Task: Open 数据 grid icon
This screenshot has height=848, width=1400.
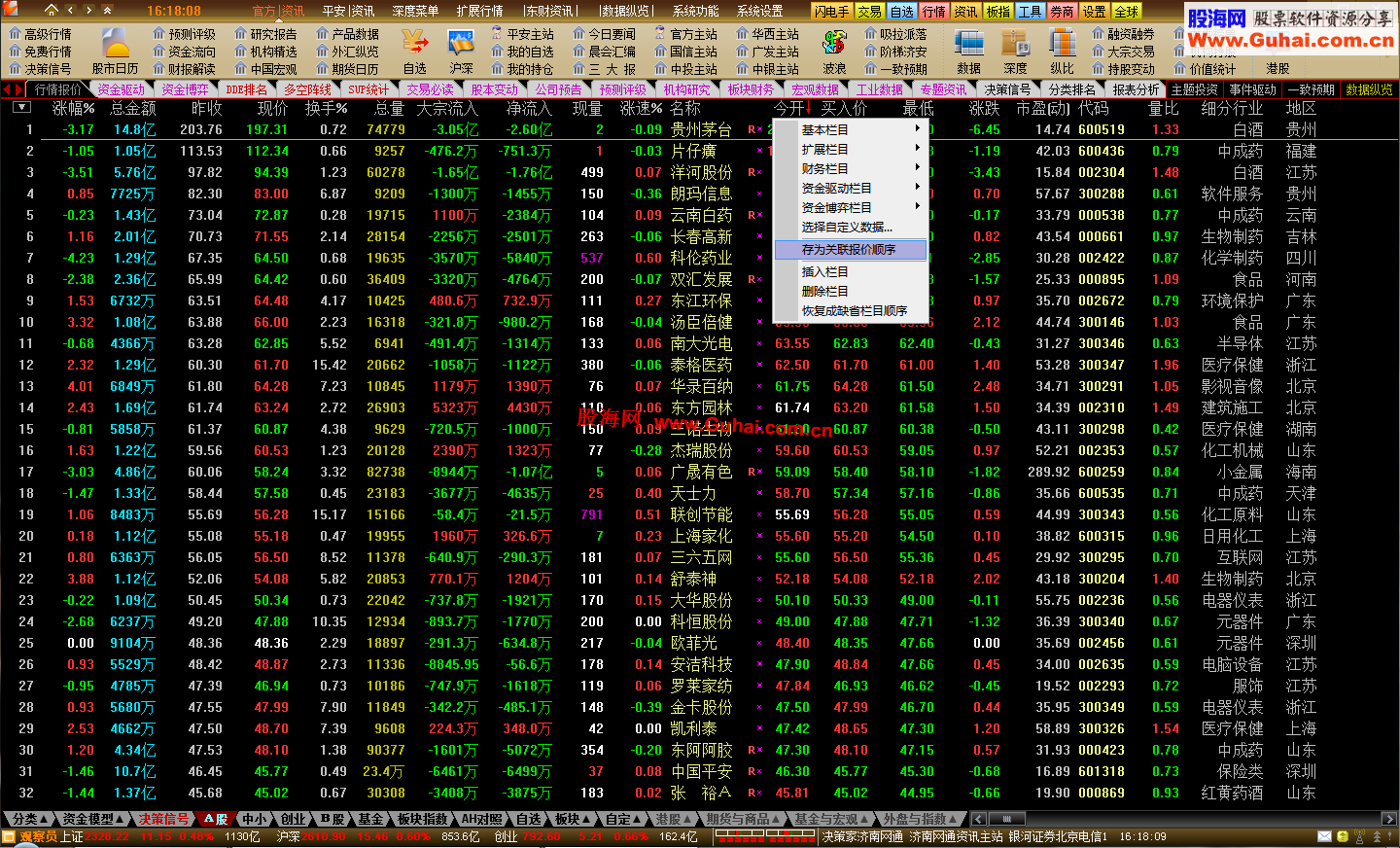Action: point(968,44)
